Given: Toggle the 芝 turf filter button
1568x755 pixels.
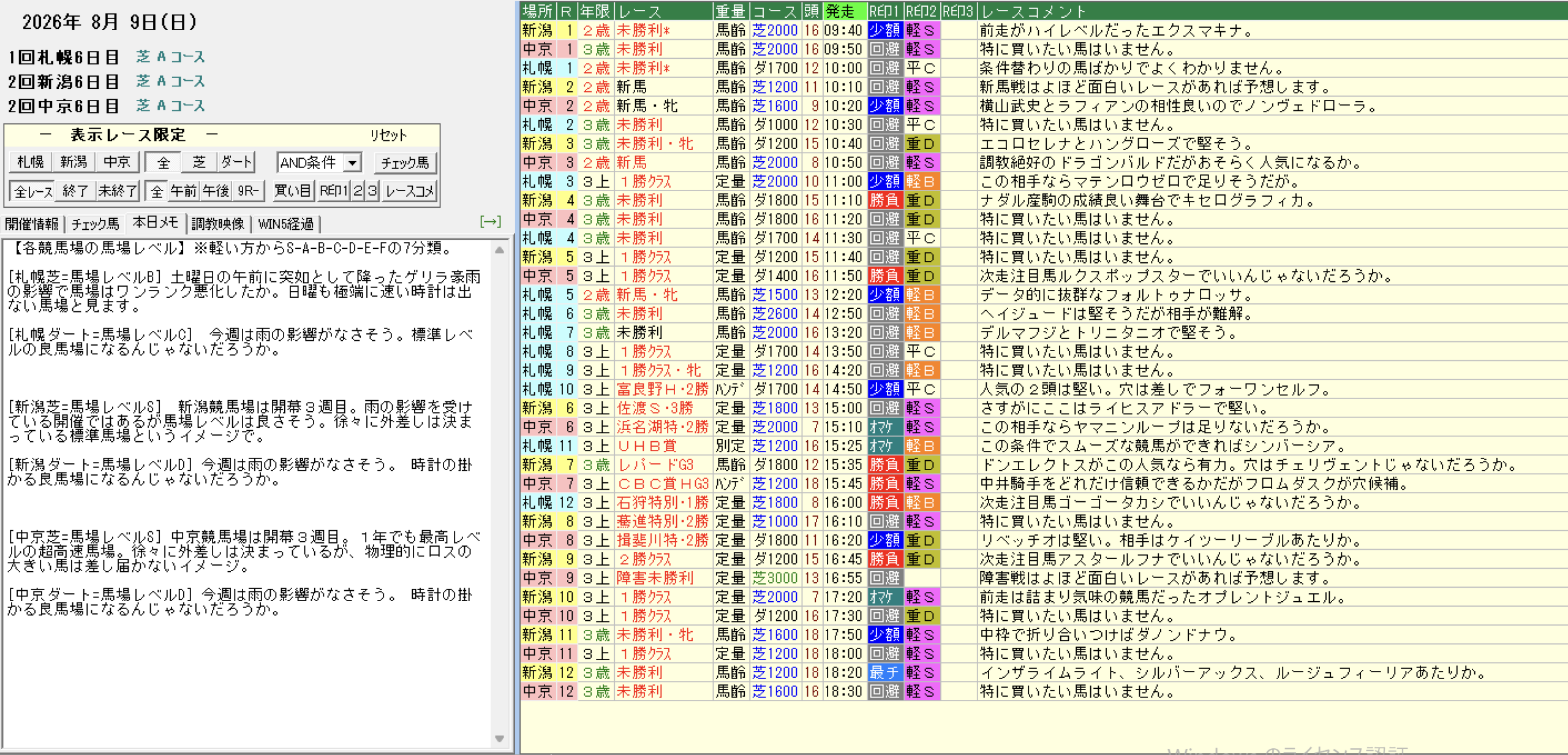Looking at the screenshot, I should [199, 162].
